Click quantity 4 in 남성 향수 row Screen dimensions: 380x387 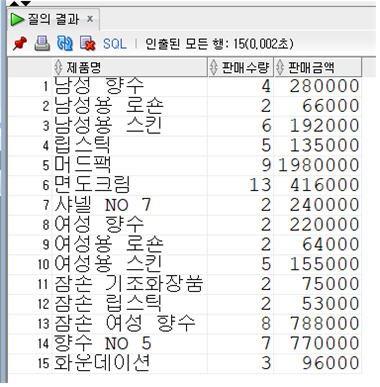tap(266, 86)
